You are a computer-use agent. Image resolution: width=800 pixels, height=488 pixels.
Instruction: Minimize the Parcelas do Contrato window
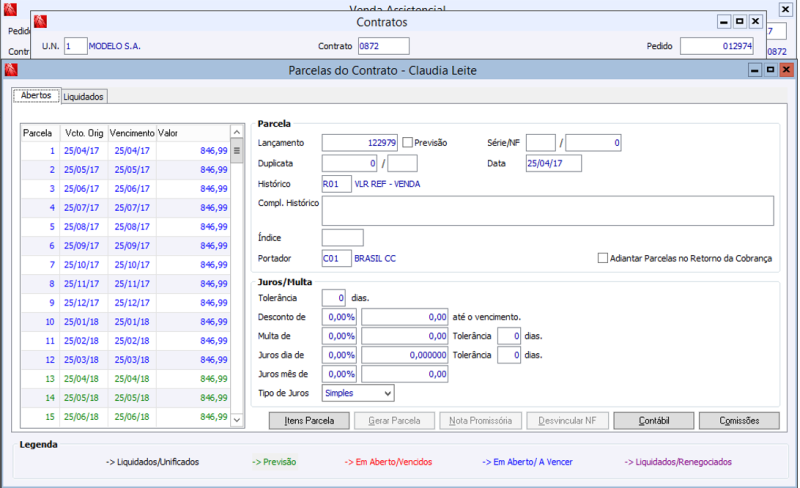753,70
